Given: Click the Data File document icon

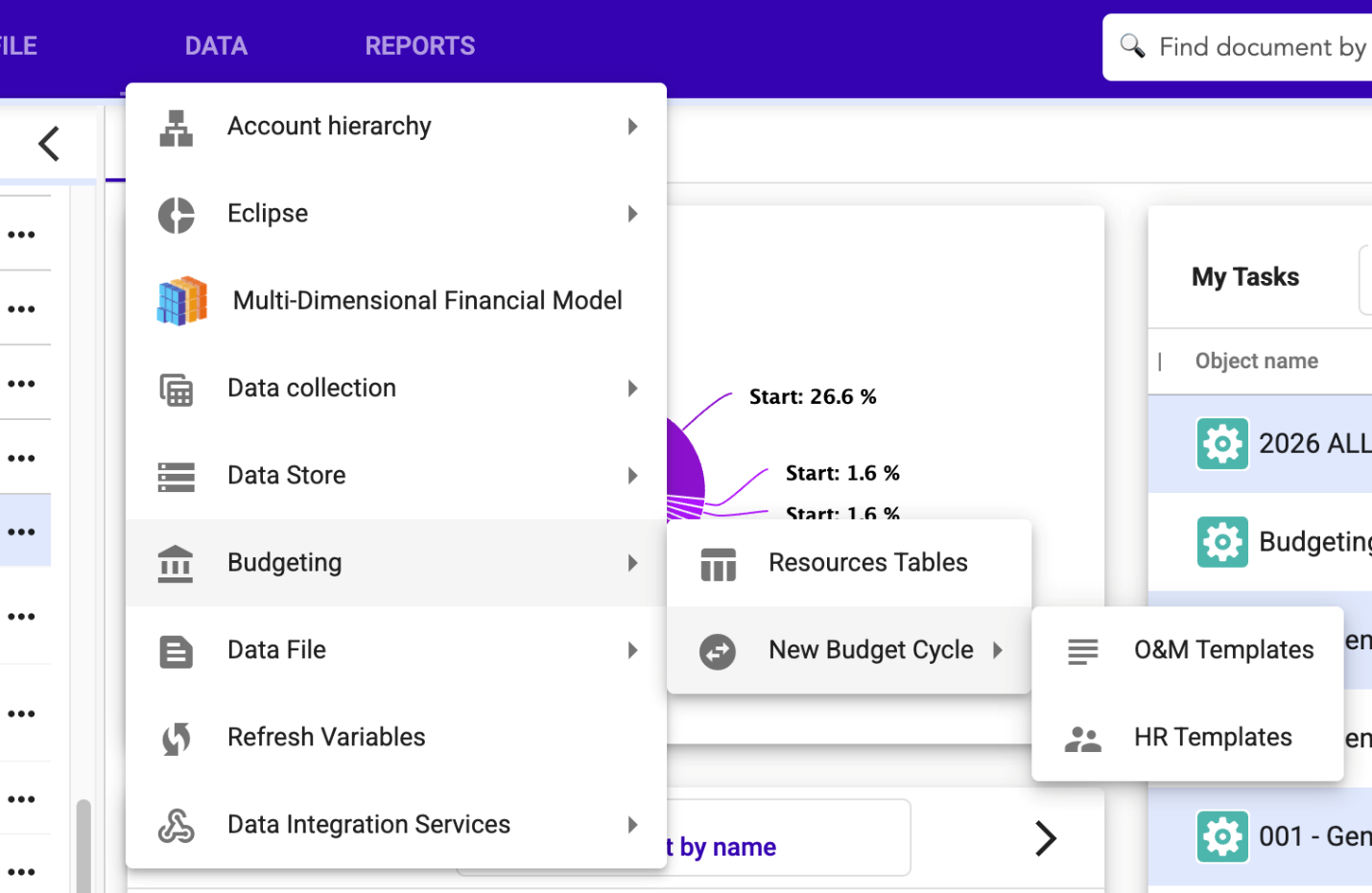Looking at the screenshot, I should [x=176, y=651].
